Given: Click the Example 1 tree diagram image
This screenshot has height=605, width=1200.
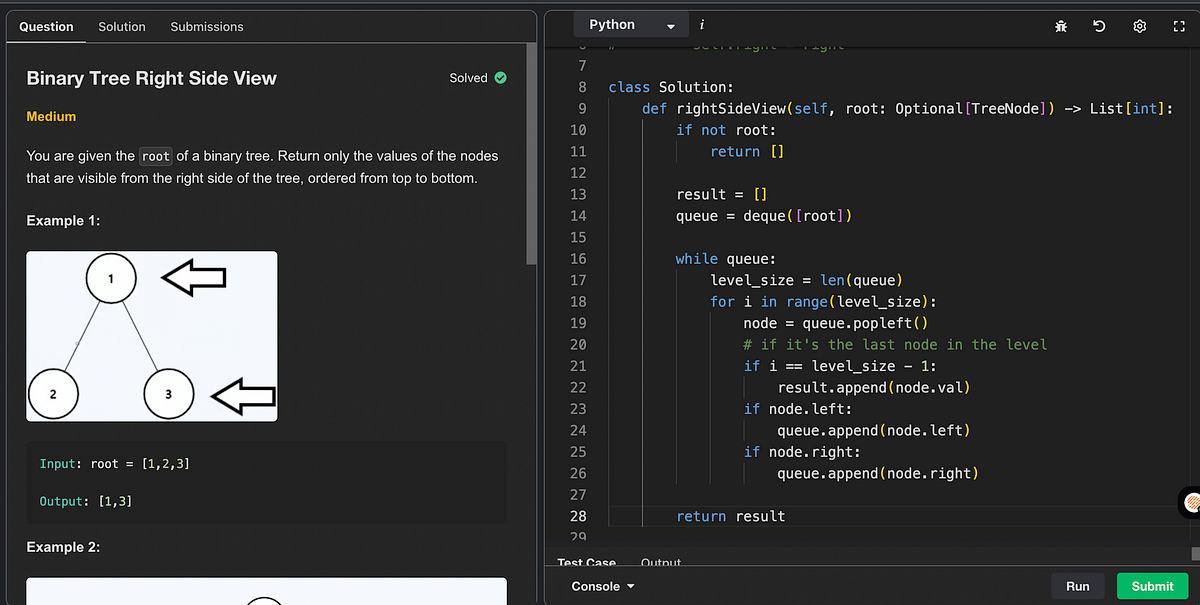Looking at the screenshot, I should 152,336.
